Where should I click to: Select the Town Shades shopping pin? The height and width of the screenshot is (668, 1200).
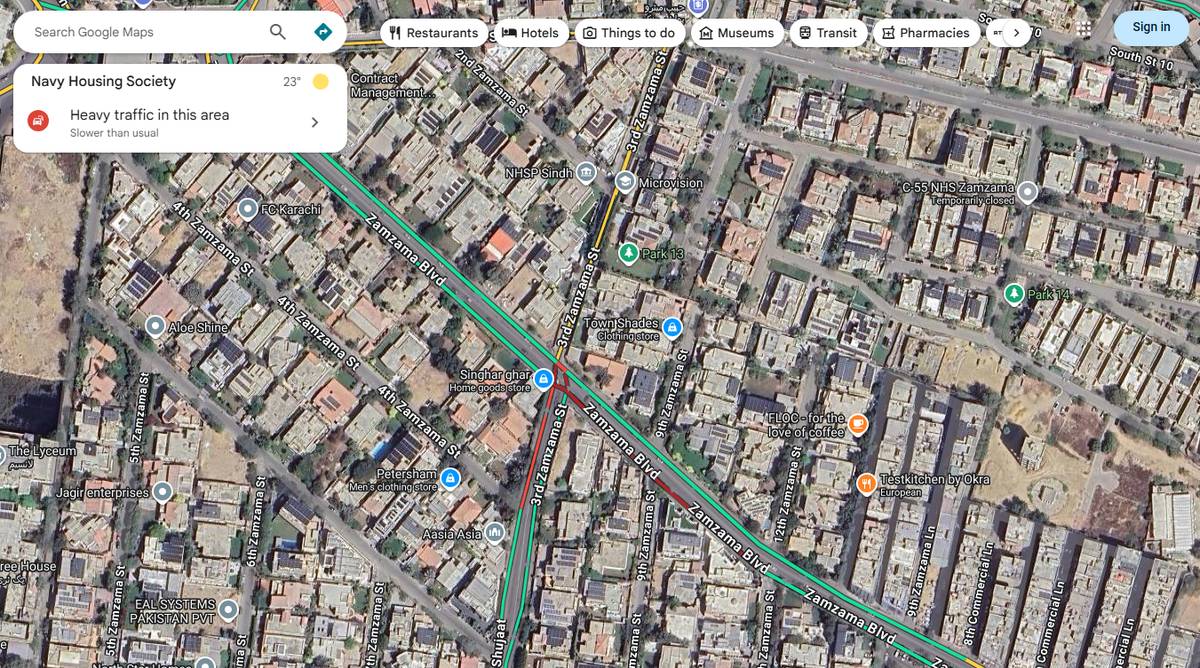pyautogui.click(x=672, y=328)
